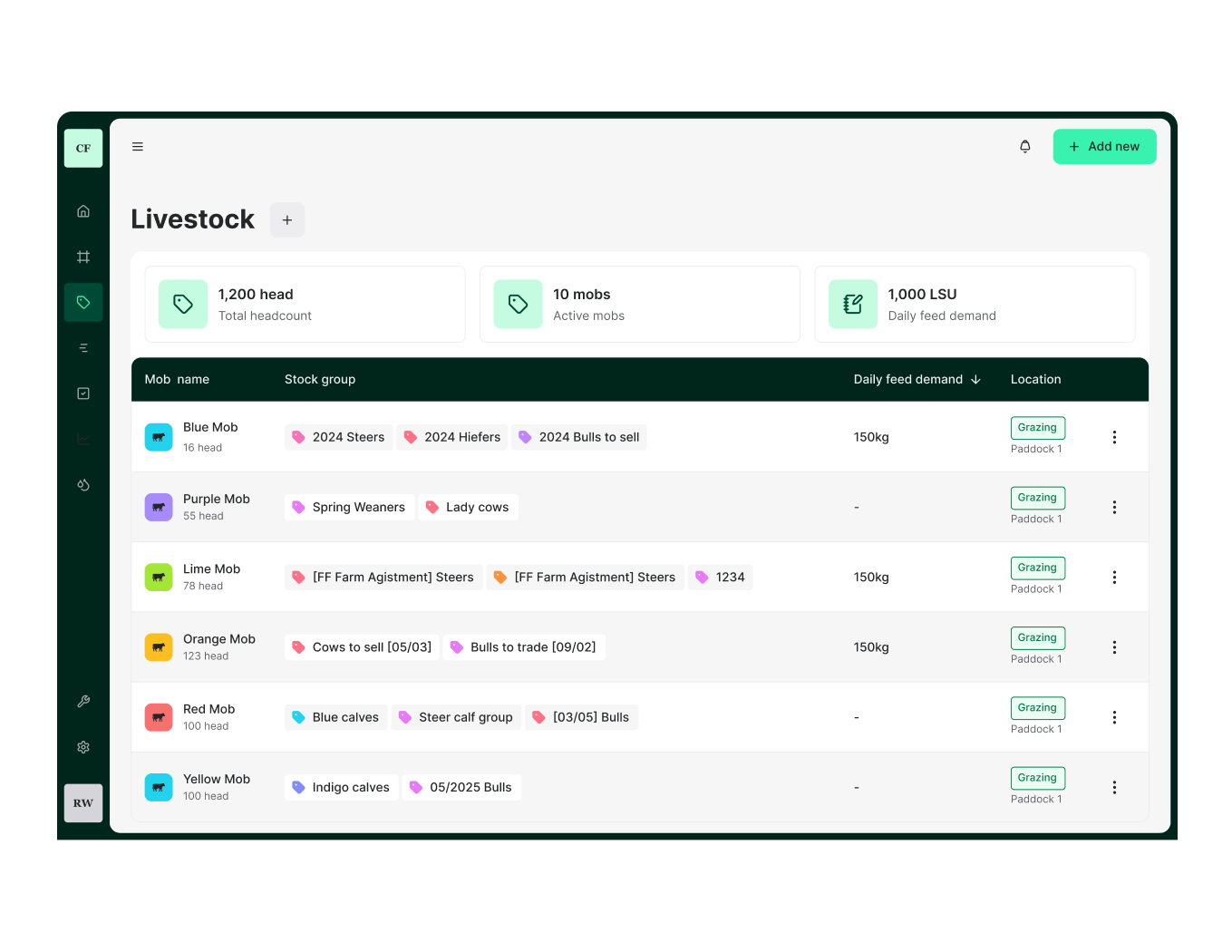Select the 05/2025 Bulls tag

[x=461, y=787]
